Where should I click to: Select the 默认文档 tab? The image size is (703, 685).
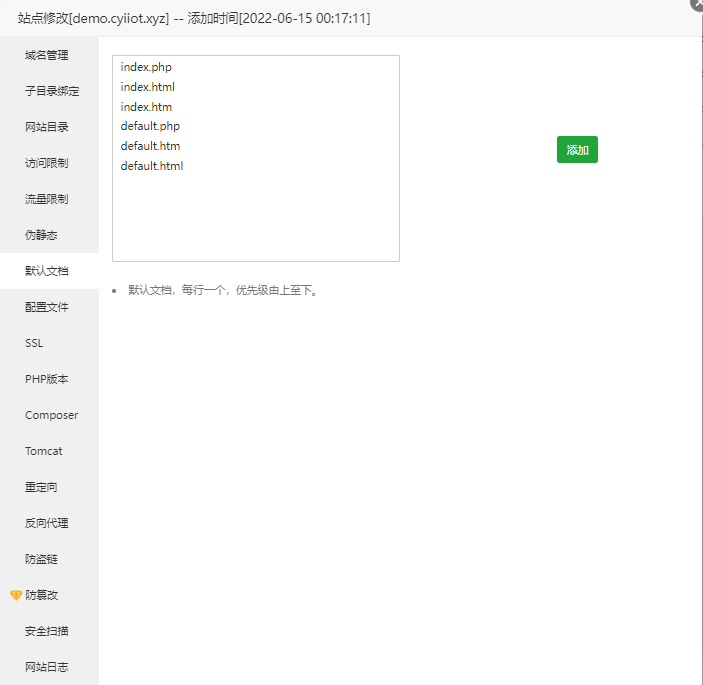tap(47, 271)
